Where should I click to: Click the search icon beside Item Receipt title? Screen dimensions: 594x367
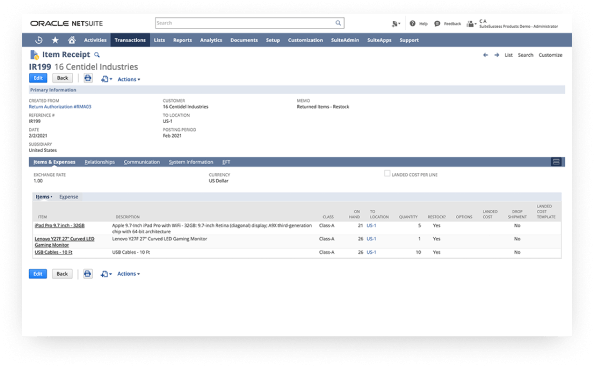click(97, 55)
